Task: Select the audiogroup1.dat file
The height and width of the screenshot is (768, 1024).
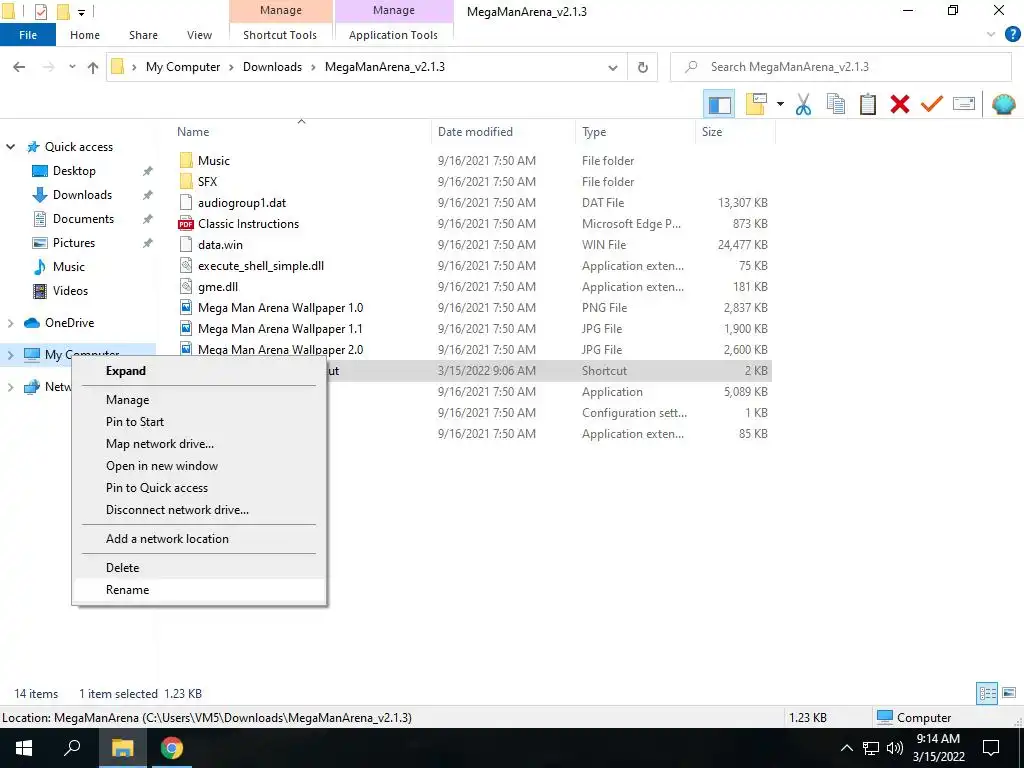Action: (242, 203)
